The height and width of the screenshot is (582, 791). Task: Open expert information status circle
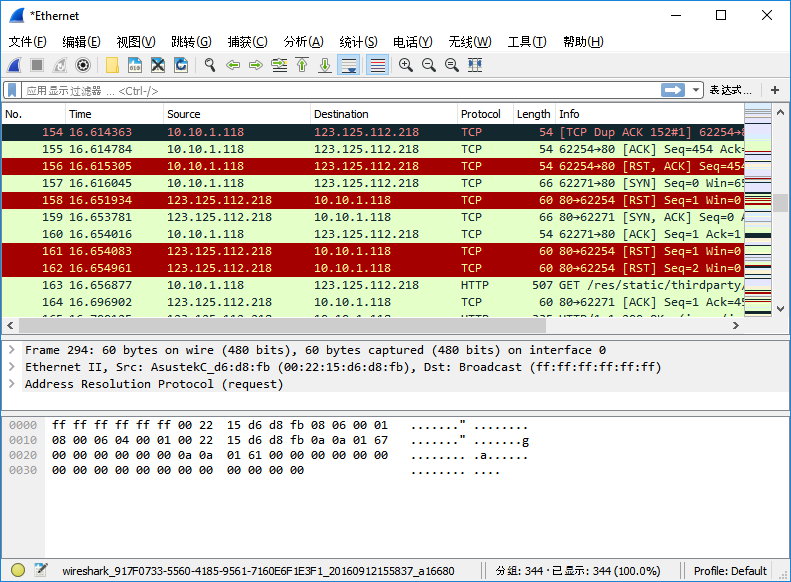click(18, 570)
